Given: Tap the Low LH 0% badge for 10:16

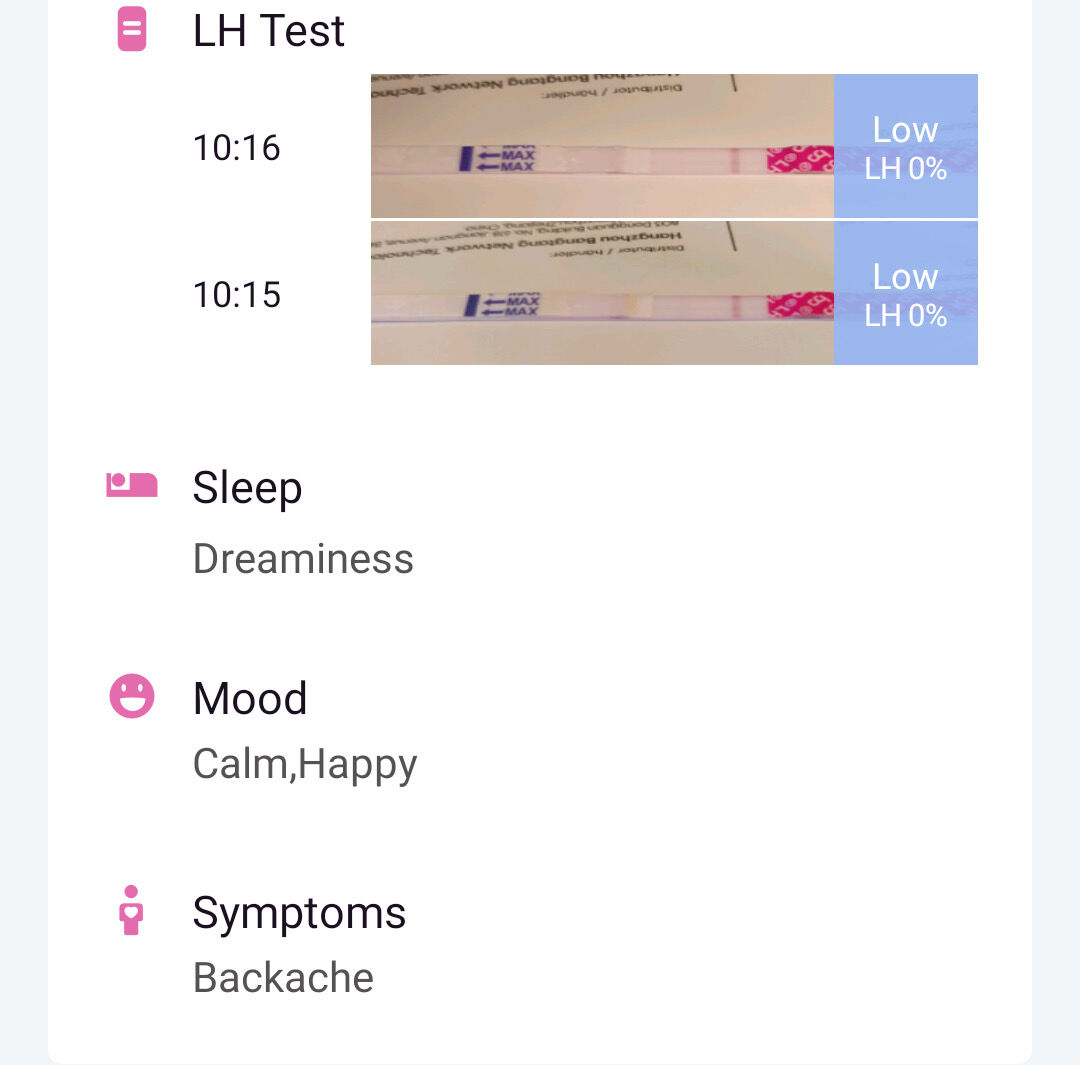Looking at the screenshot, I should click(906, 146).
